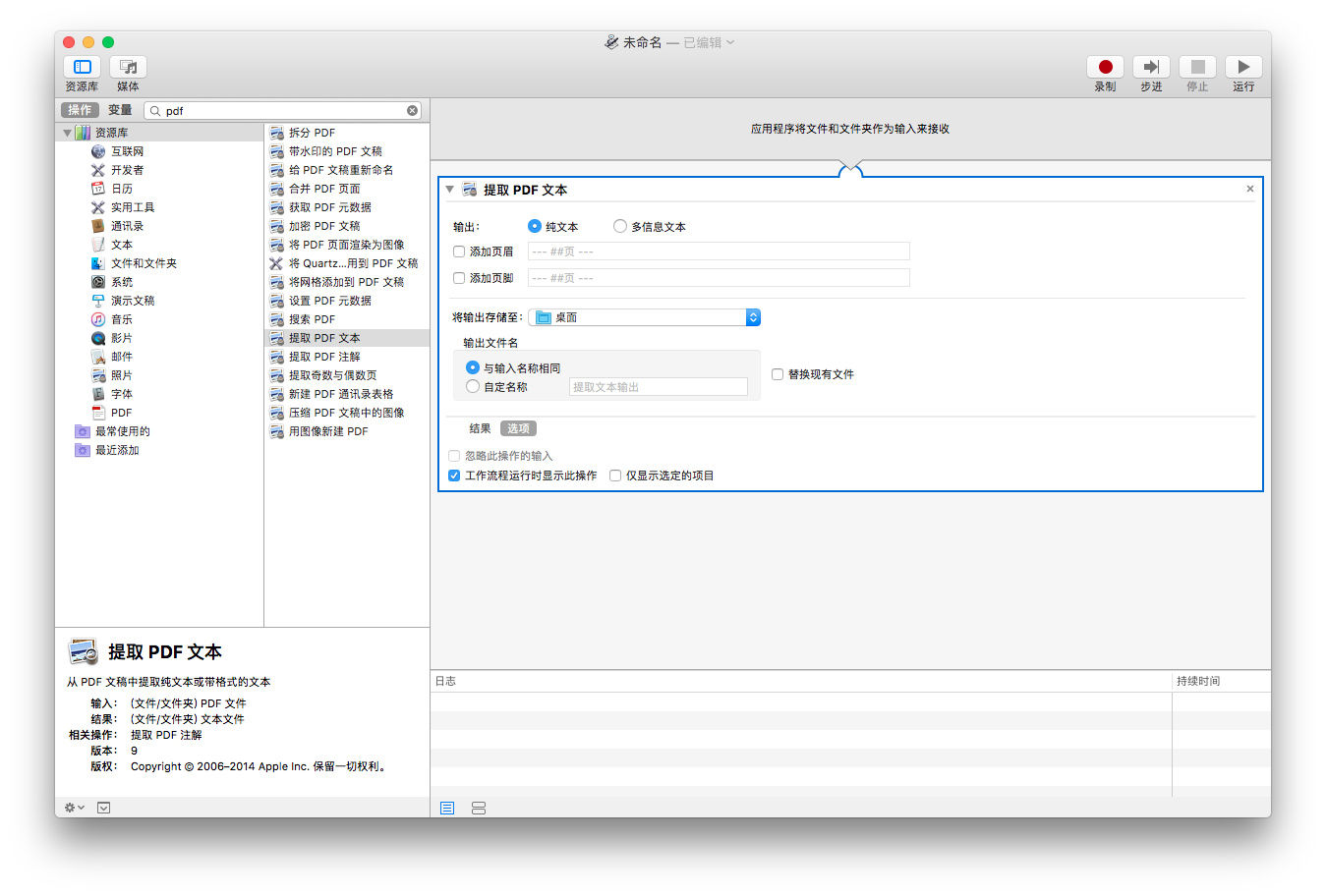Collapse the 资源库 tree
The height and width of the screenshot is (896, 1326).
[x=67, y=133]
